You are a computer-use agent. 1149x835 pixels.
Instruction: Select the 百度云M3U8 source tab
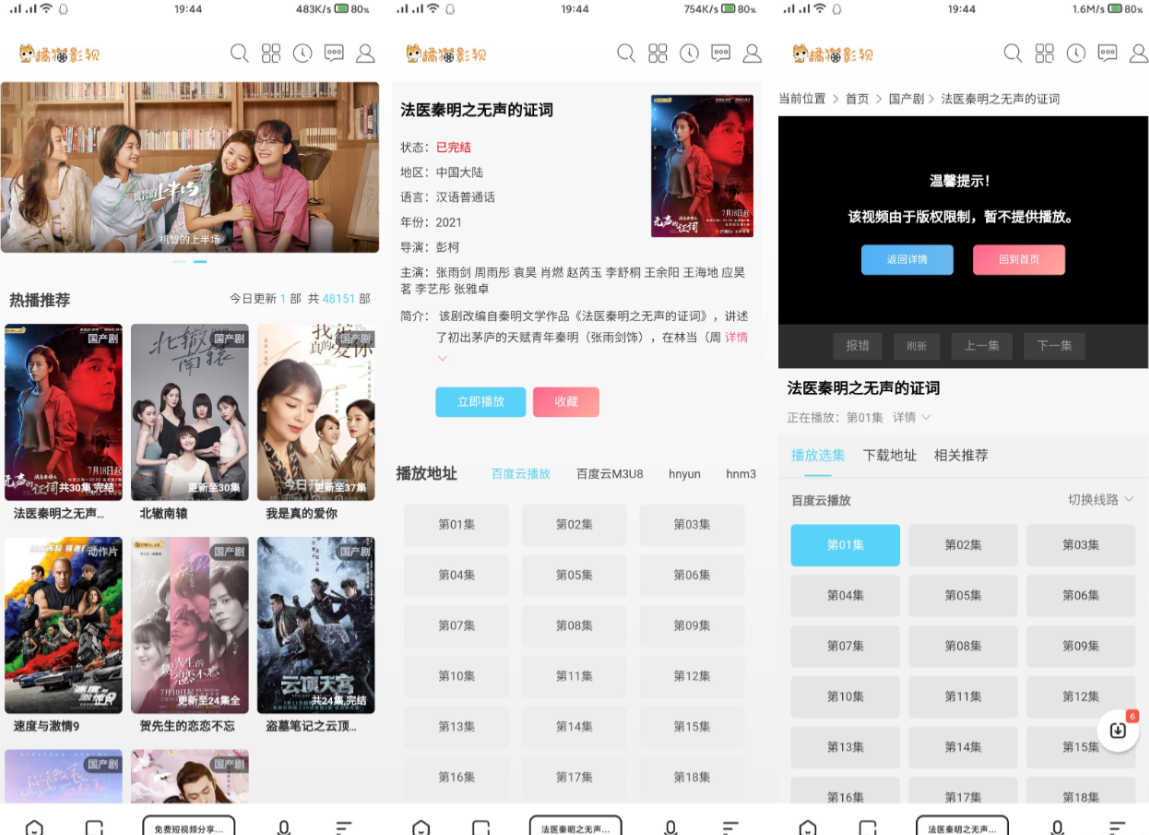click(x=610, y=474)
